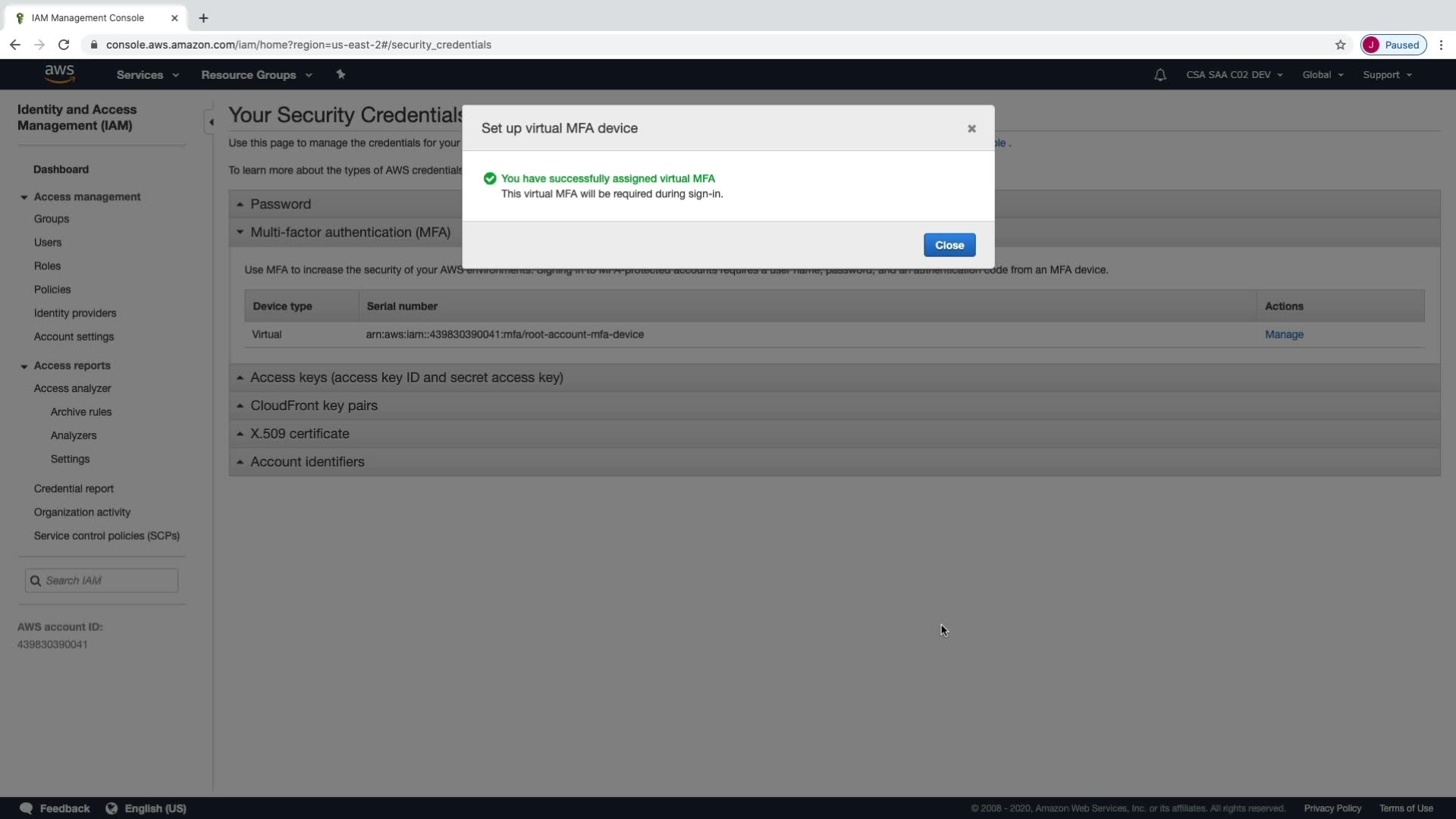
Task: Open the Resource Groups dropdown
Action: [x=256, y=75]
